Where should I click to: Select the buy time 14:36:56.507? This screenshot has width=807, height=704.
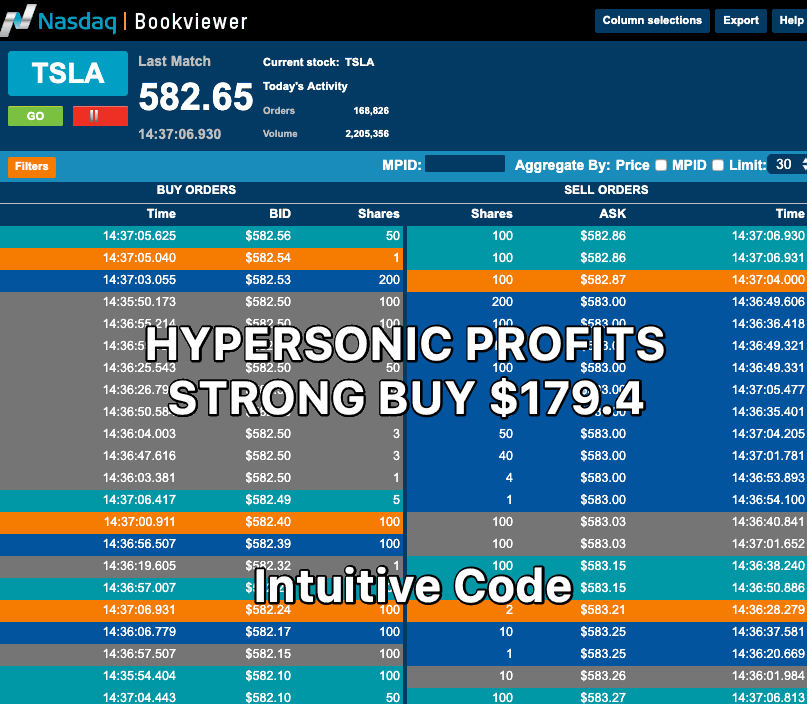pyautogui.click(x=139, y=544)
